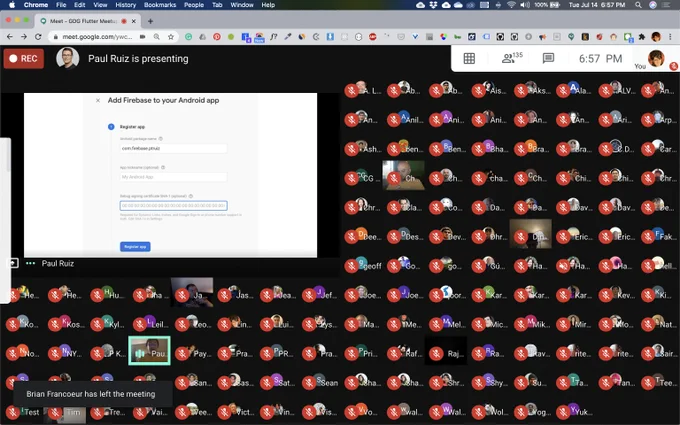Click the Android package name field

click(173, 148)
